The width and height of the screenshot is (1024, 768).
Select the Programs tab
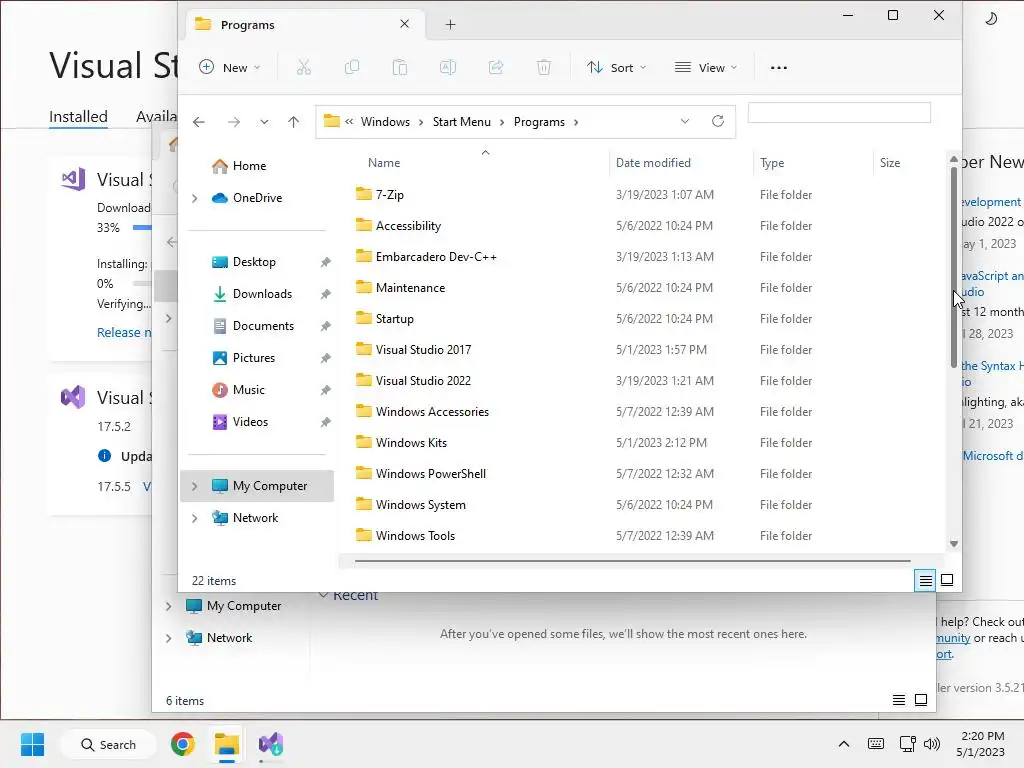(306, 25)
